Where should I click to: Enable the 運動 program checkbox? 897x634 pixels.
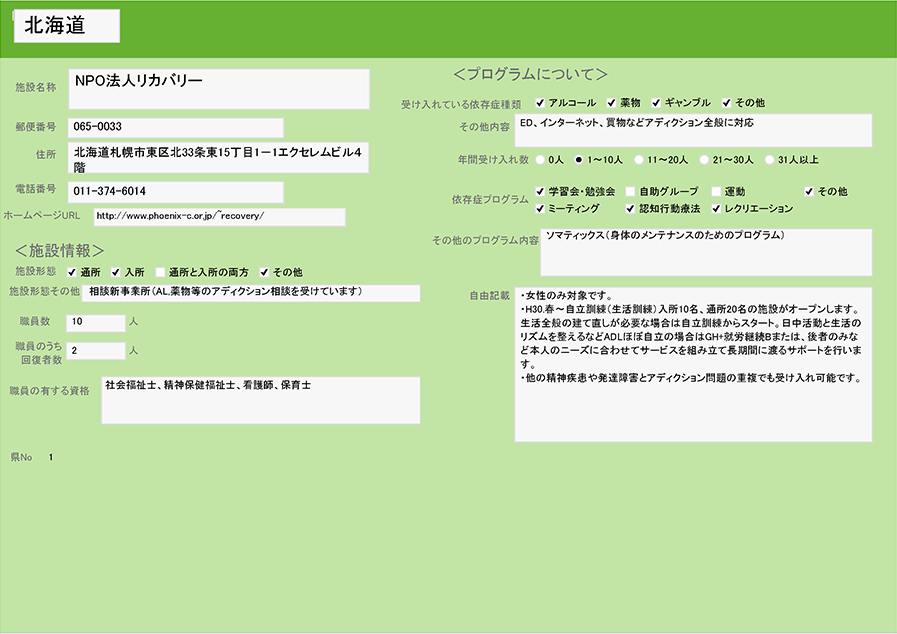pos(716,191)
